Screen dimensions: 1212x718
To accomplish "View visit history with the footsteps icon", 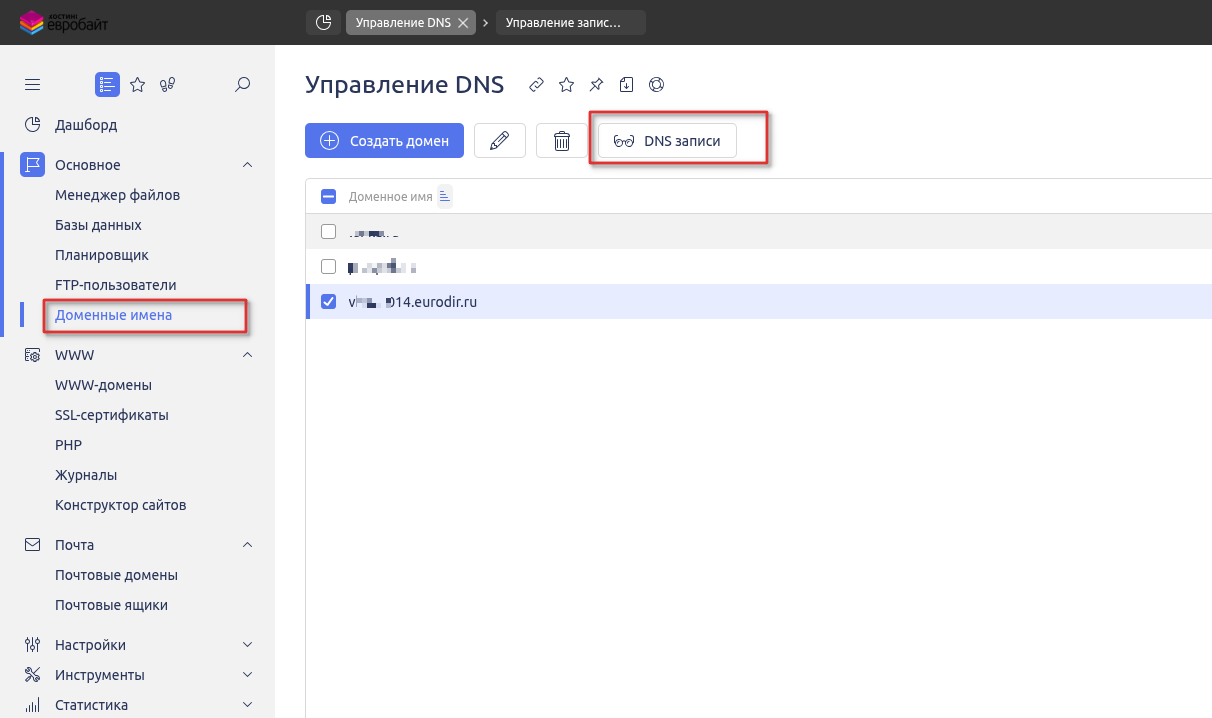I will 167,84.
